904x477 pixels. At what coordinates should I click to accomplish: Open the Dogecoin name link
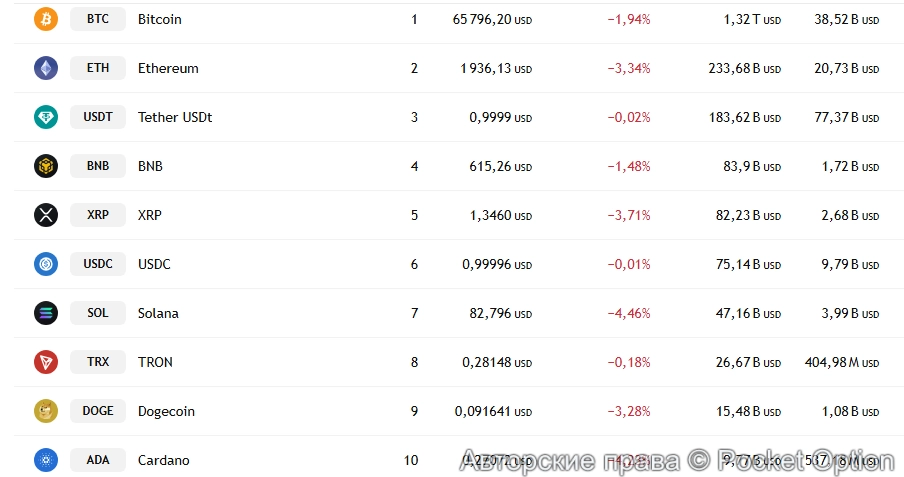(x=166, y=411)
